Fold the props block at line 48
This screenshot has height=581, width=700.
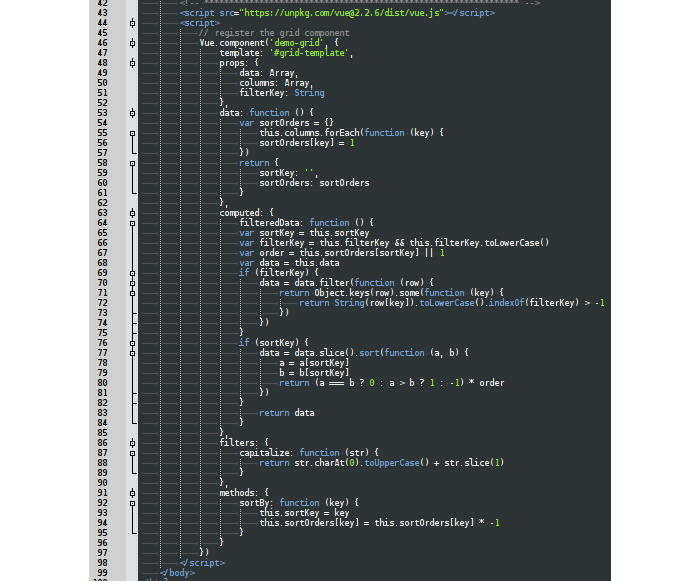(x=132, y=63)
